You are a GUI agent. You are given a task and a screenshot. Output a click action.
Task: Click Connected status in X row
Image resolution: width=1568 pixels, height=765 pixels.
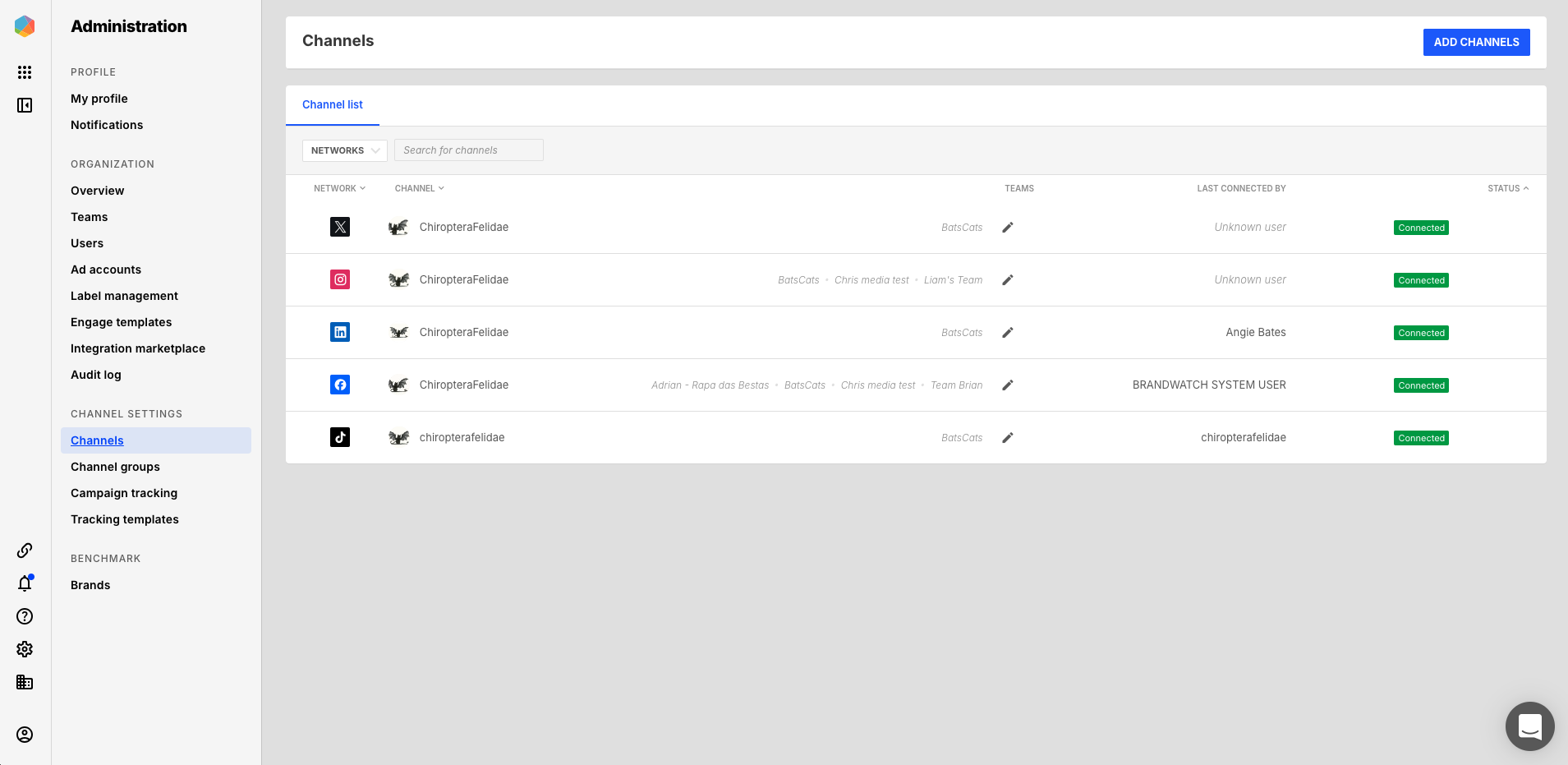click(1421, 228)
